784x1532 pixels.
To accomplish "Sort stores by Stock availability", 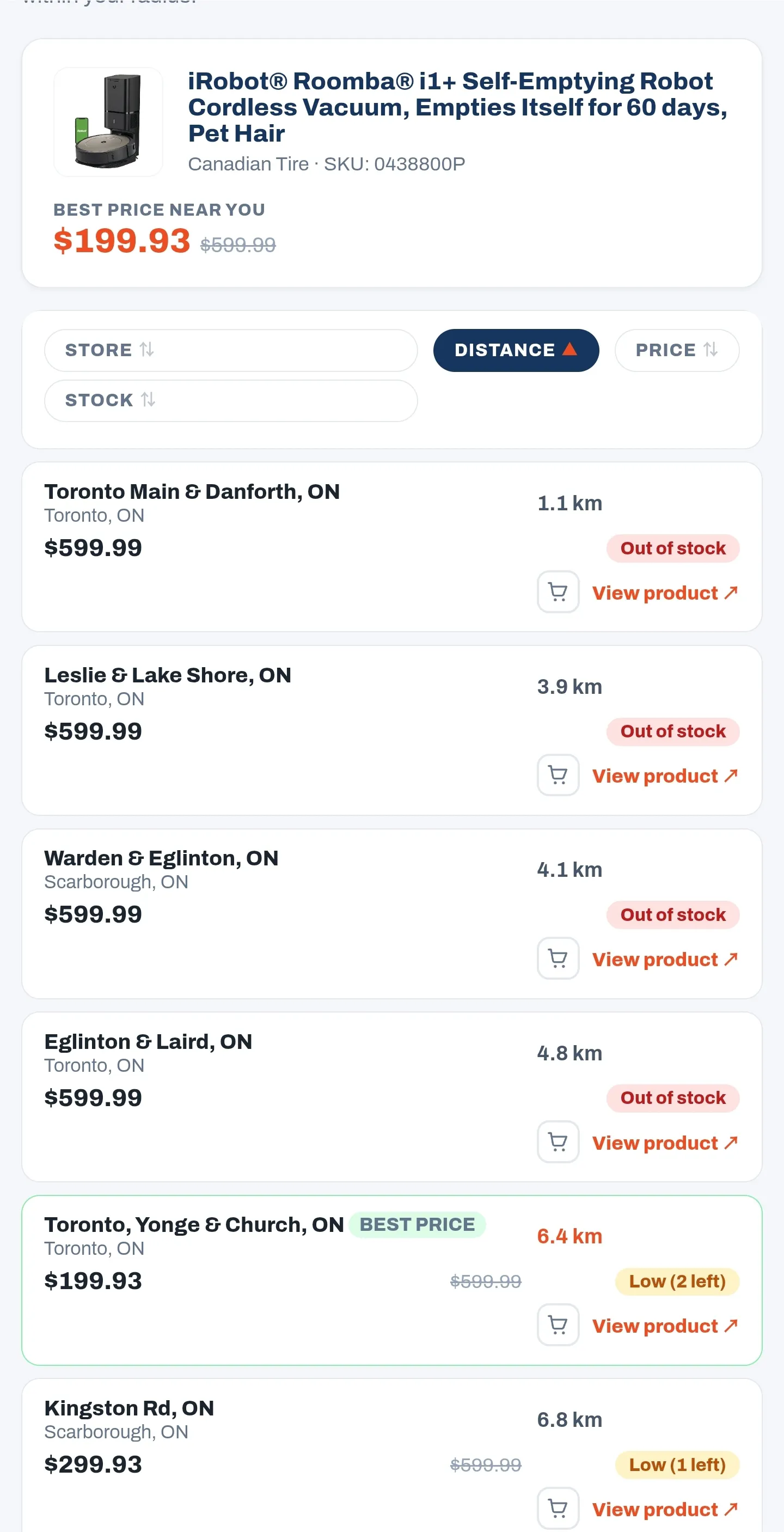I will pos(231,400).
